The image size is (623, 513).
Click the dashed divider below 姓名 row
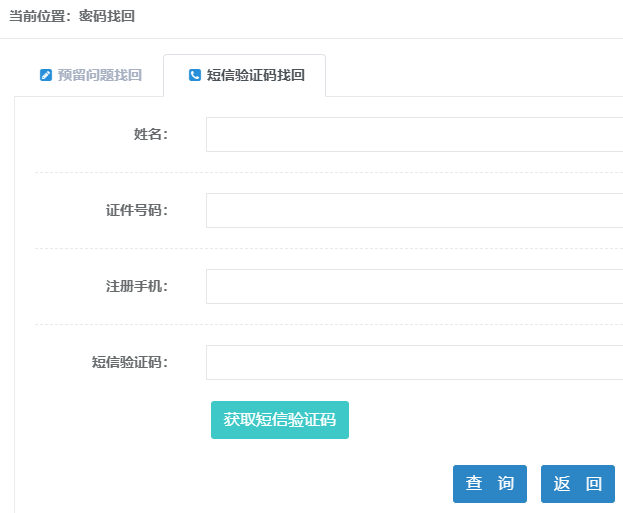pyautogui.click(x=328, y=172)
